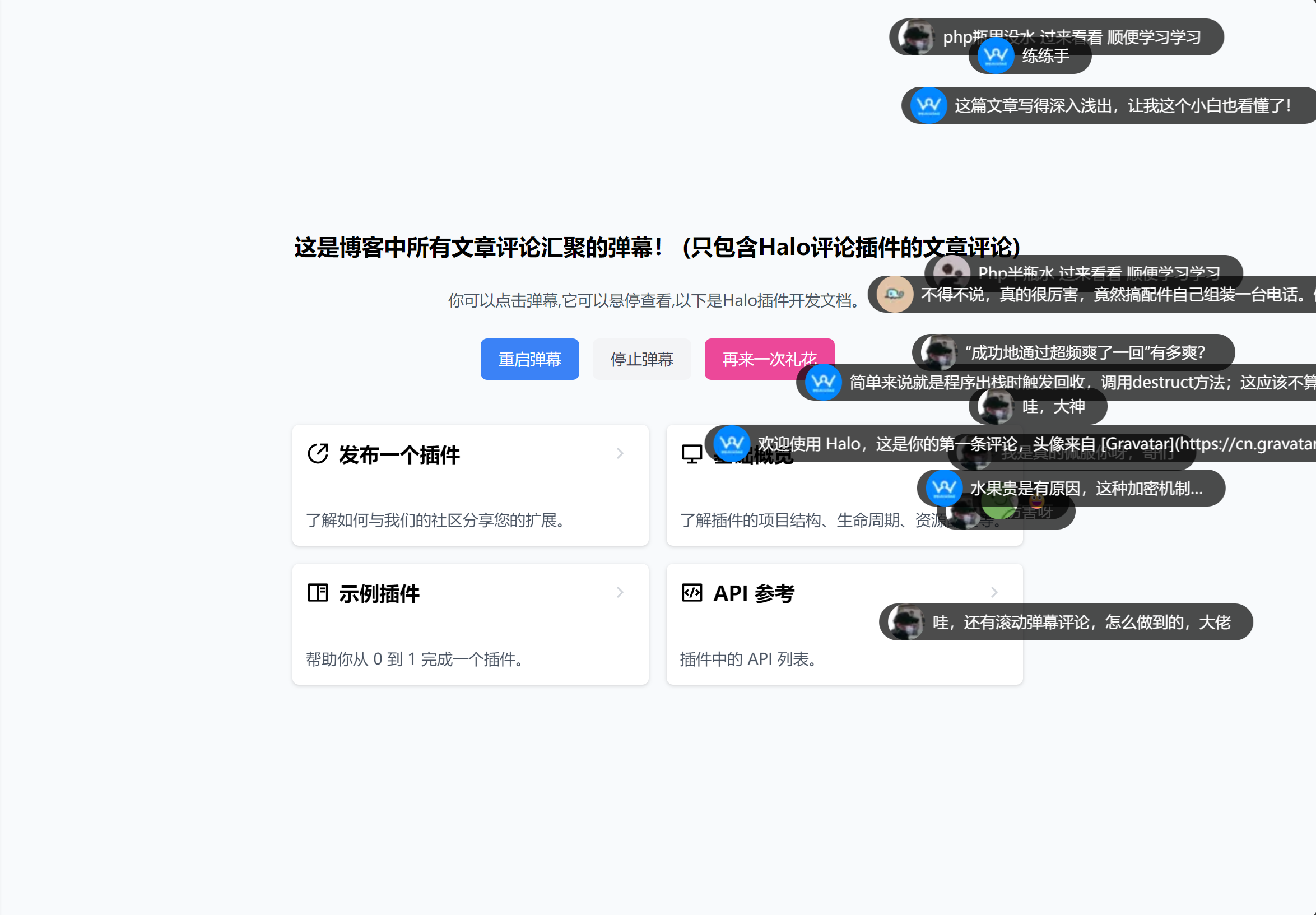Click the monitor icon in the overview card
Screen dimensions: 1316x915
(691, 453)
